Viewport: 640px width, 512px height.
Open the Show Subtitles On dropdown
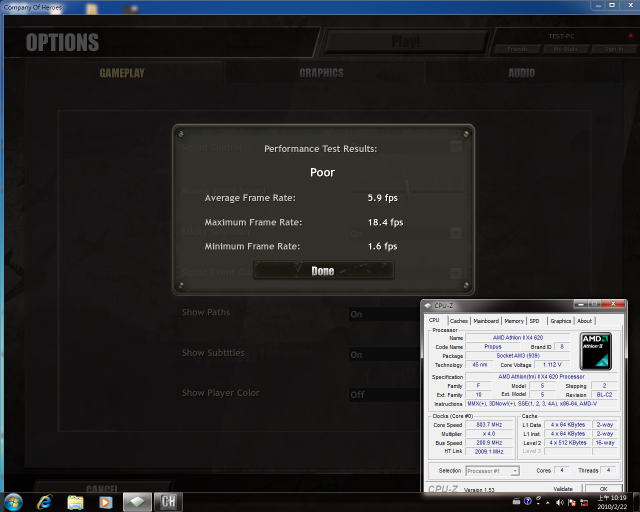click(384, 354)
